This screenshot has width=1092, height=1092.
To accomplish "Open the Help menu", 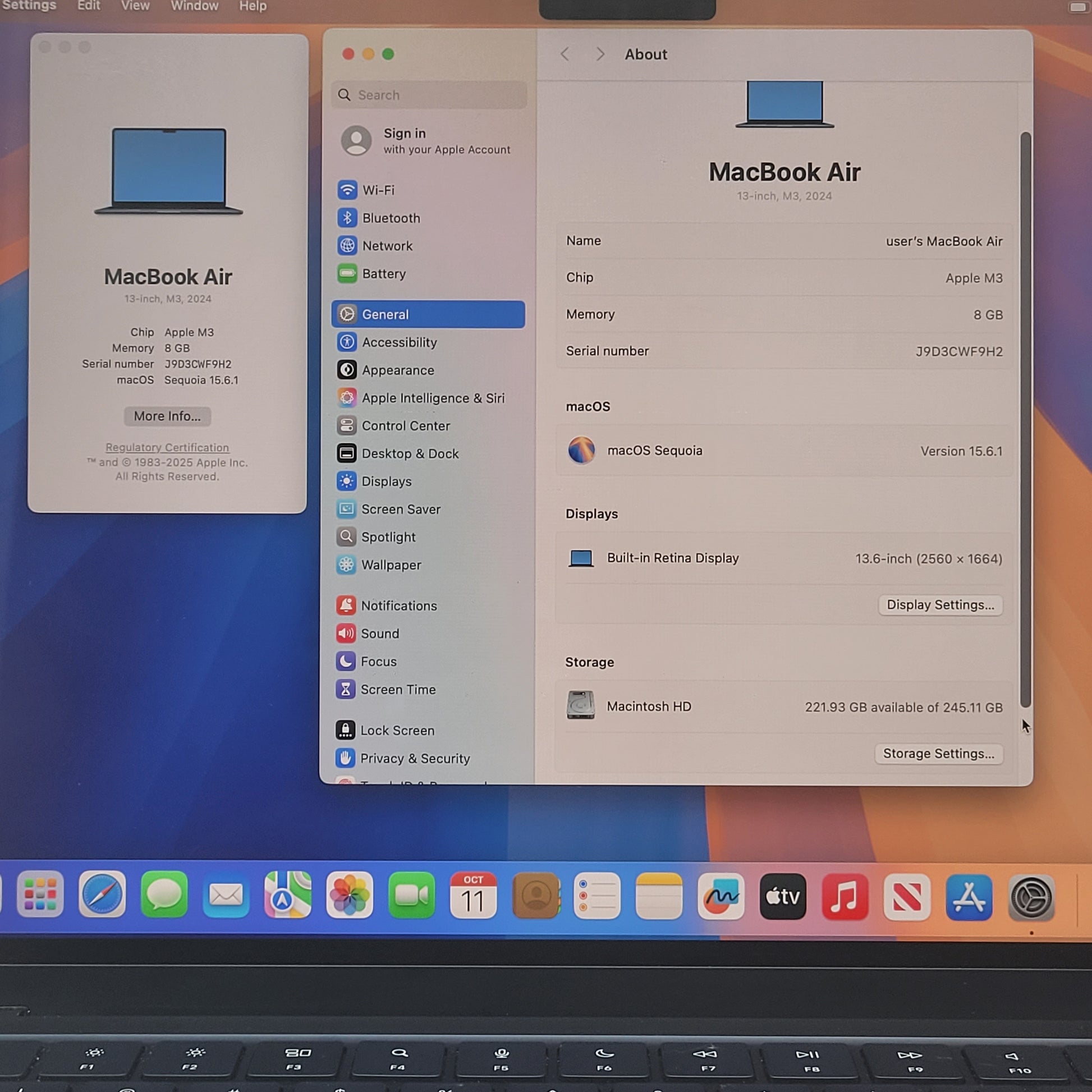I will [253, 6].
